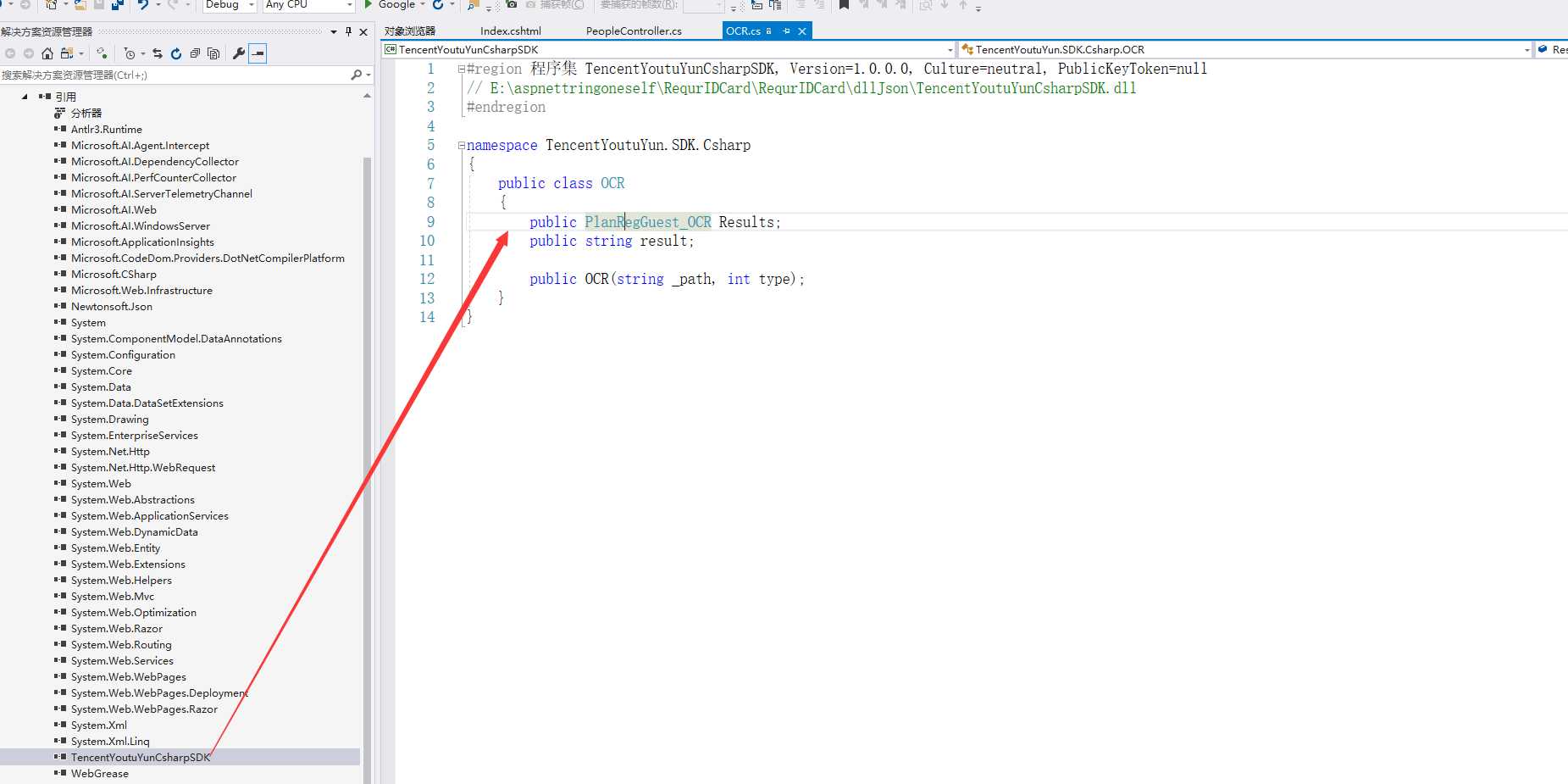Select System.Web.Razor reference
The image size is (1568, 784).
pyautogui.click(x=117, y=629)
